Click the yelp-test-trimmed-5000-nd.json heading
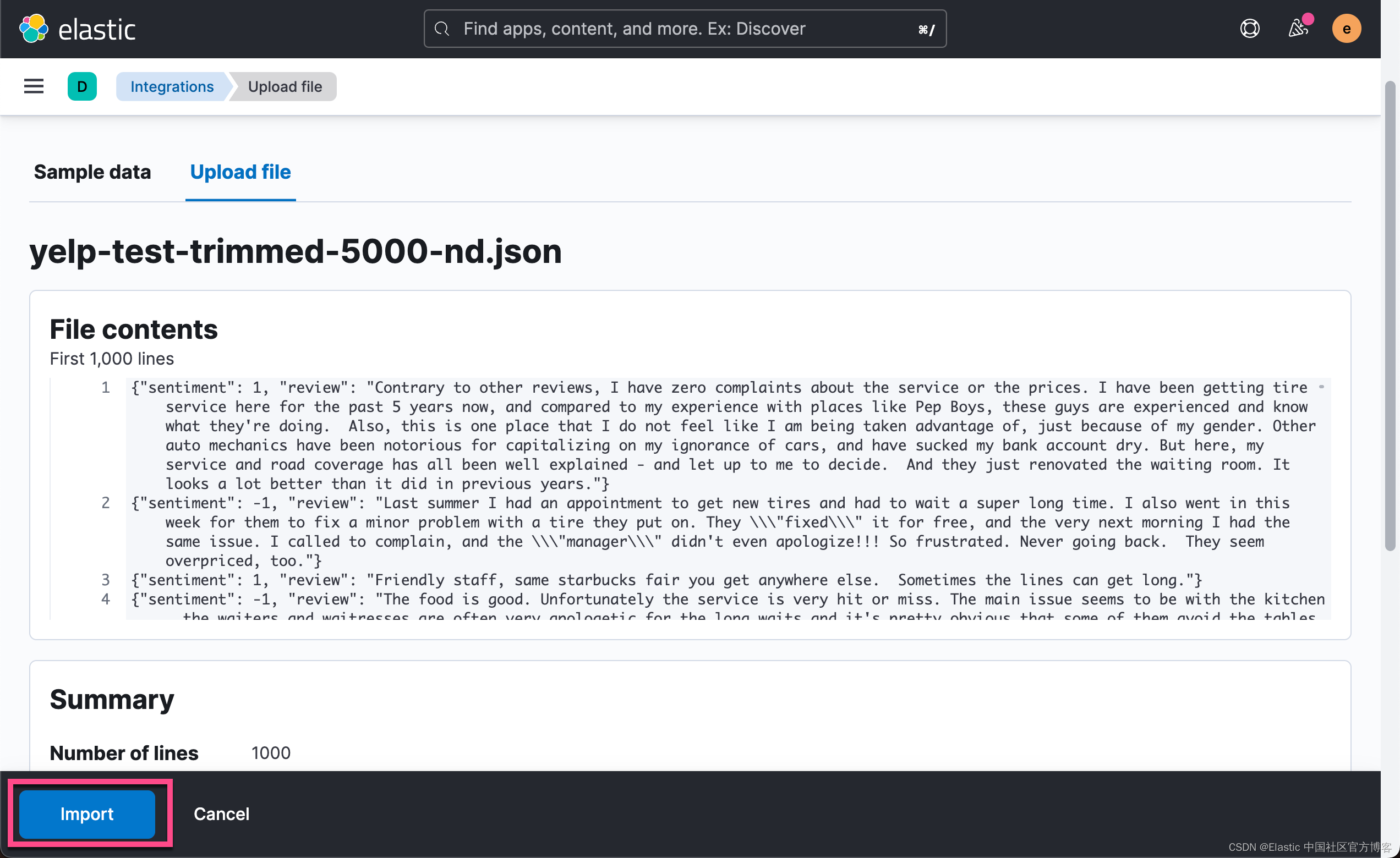This screenshot has width=1400, height=858. (295, 251)
